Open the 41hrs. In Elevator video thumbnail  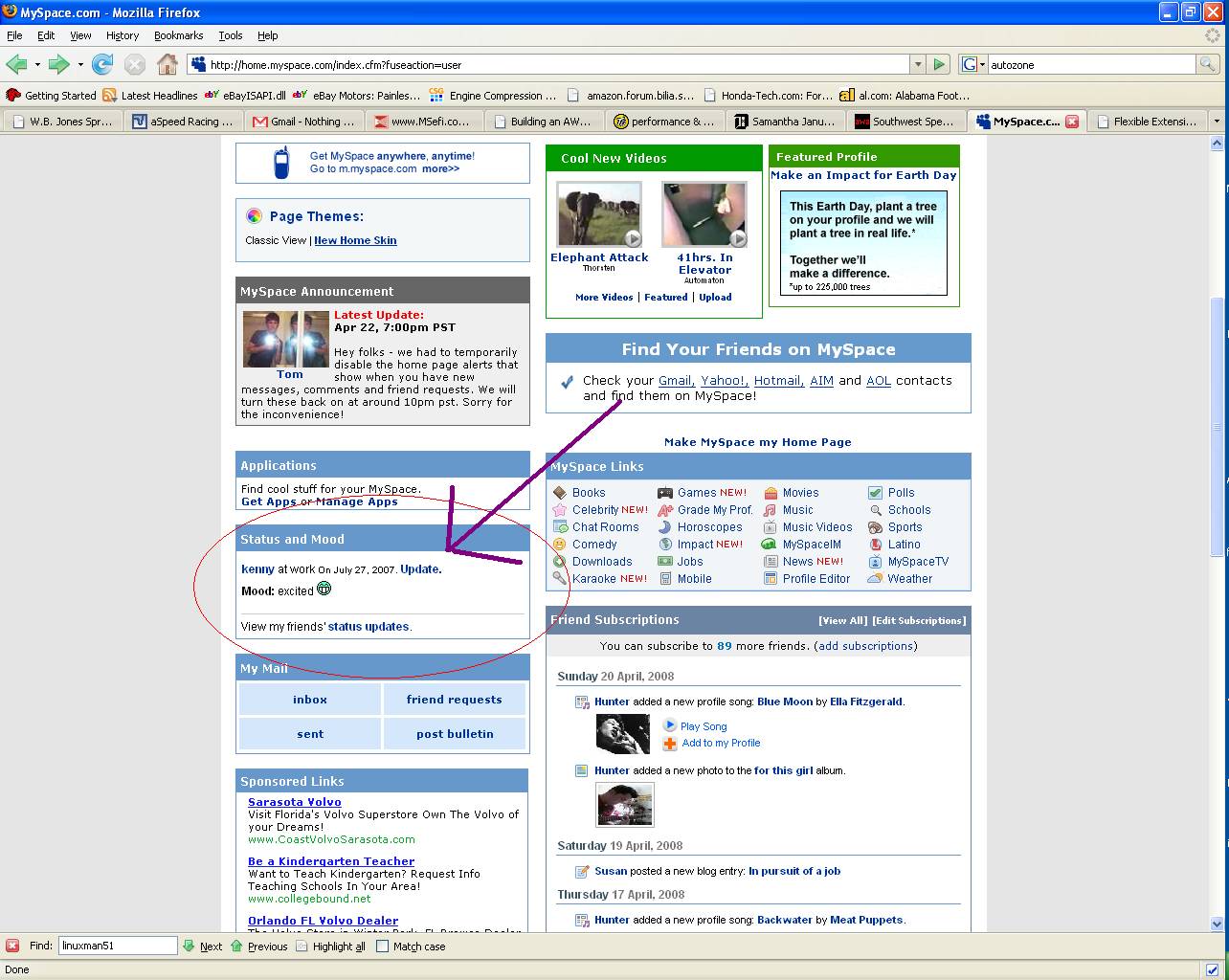(x=704, y=215)
